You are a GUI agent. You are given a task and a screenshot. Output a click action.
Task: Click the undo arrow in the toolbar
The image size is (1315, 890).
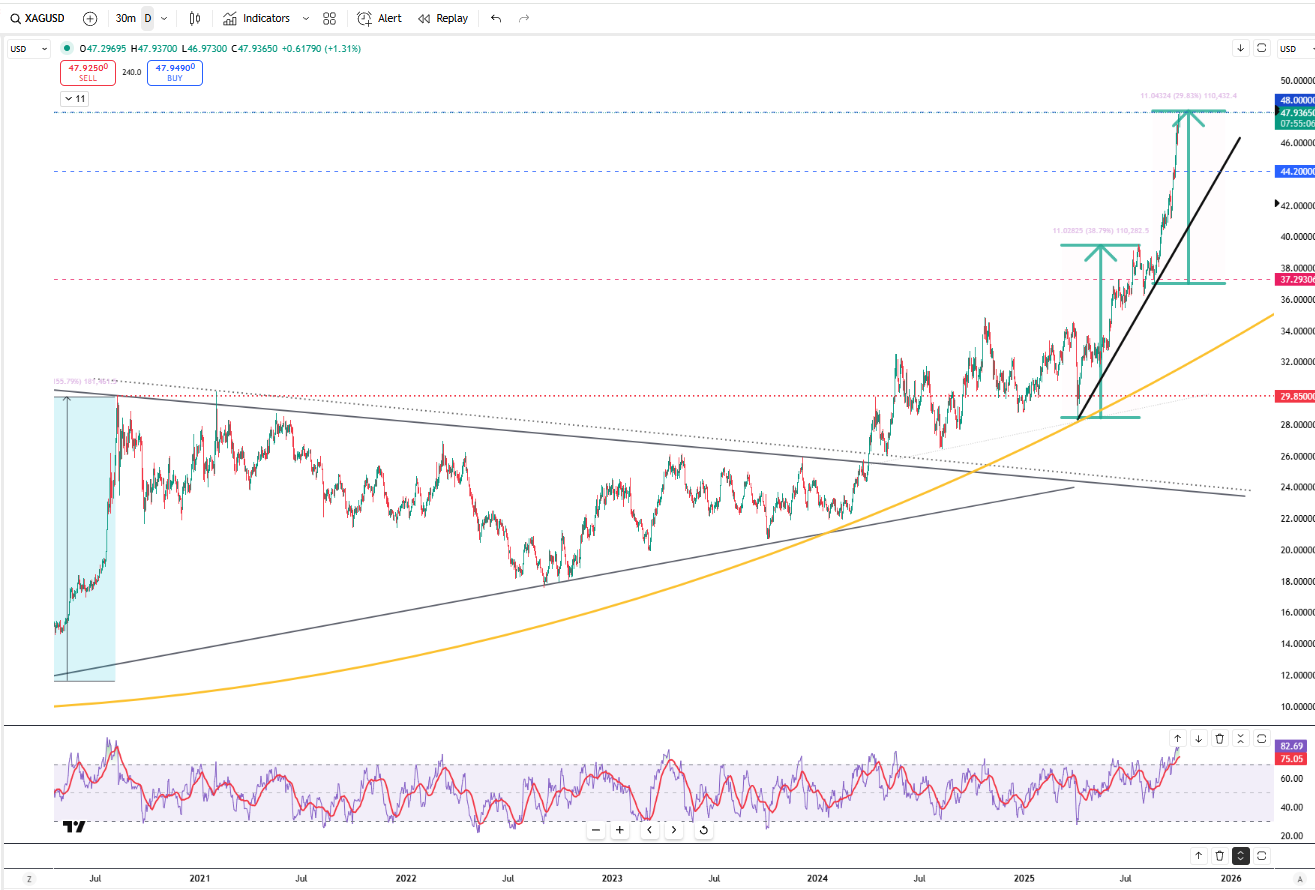496,18
